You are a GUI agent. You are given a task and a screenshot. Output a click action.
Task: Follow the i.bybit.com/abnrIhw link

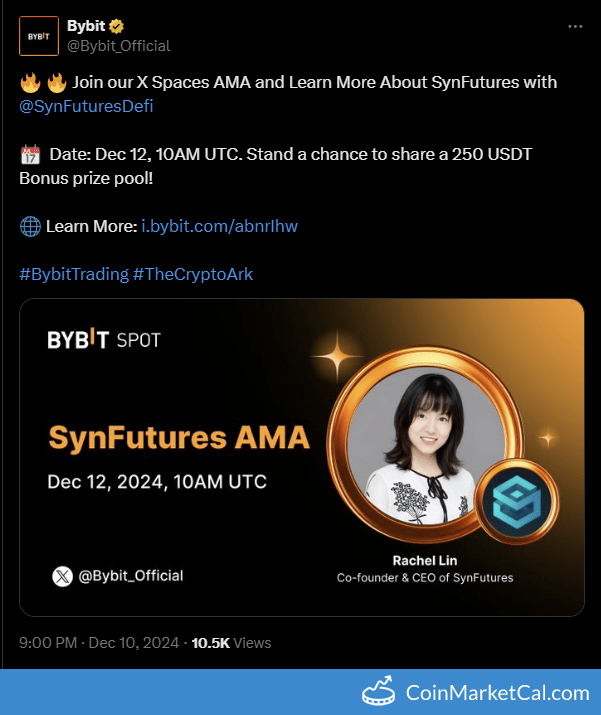pyautogui.click(x=219, y=226)
